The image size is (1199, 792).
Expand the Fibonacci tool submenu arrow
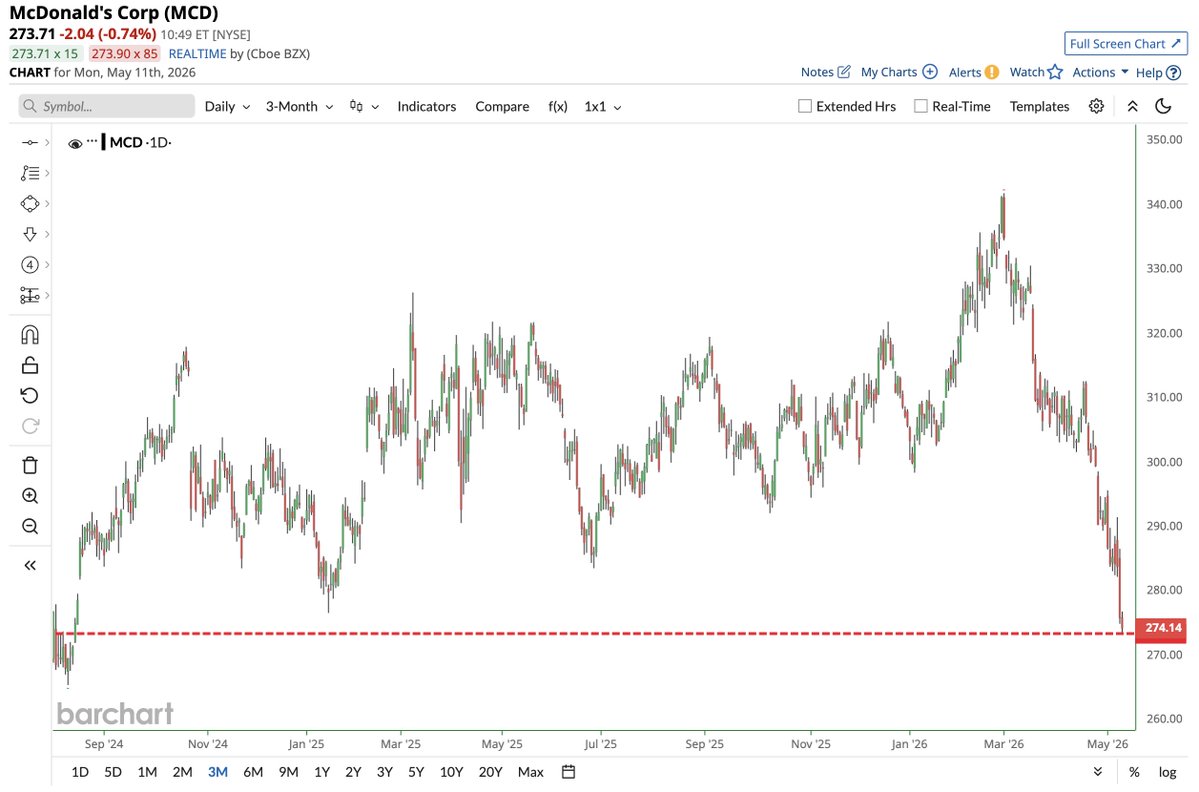(47, 174)
